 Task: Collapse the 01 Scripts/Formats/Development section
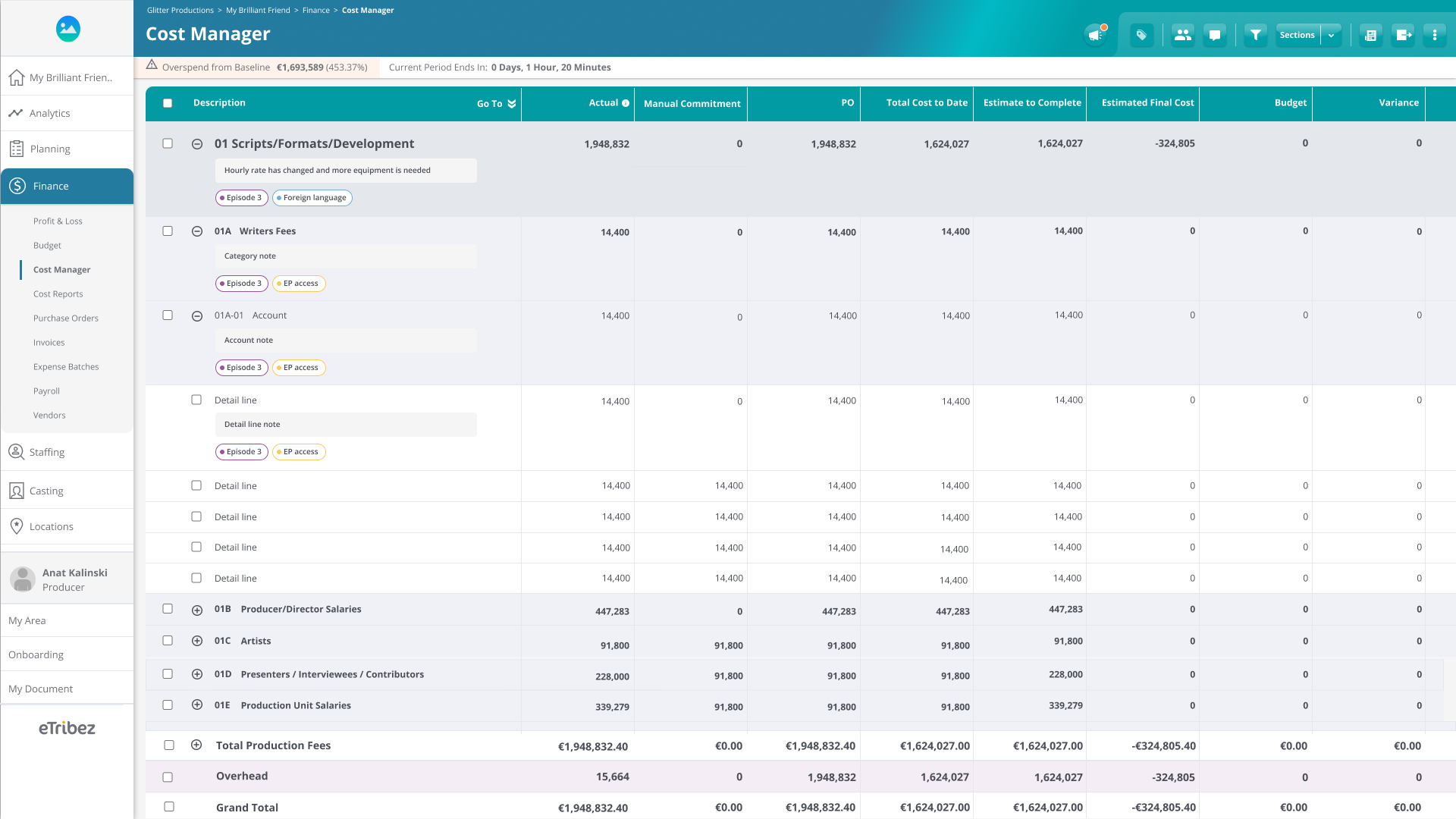tap(197, 144)
